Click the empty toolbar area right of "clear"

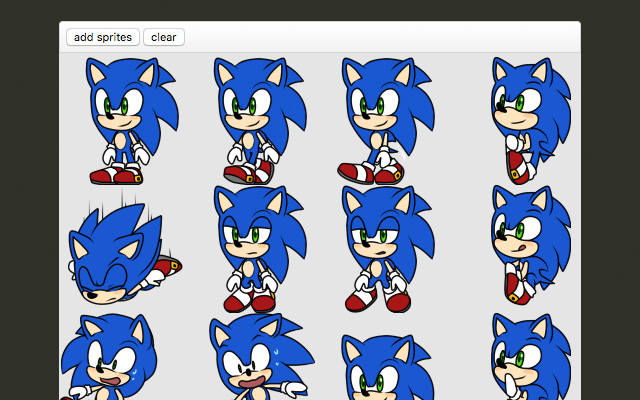point(380,37)
